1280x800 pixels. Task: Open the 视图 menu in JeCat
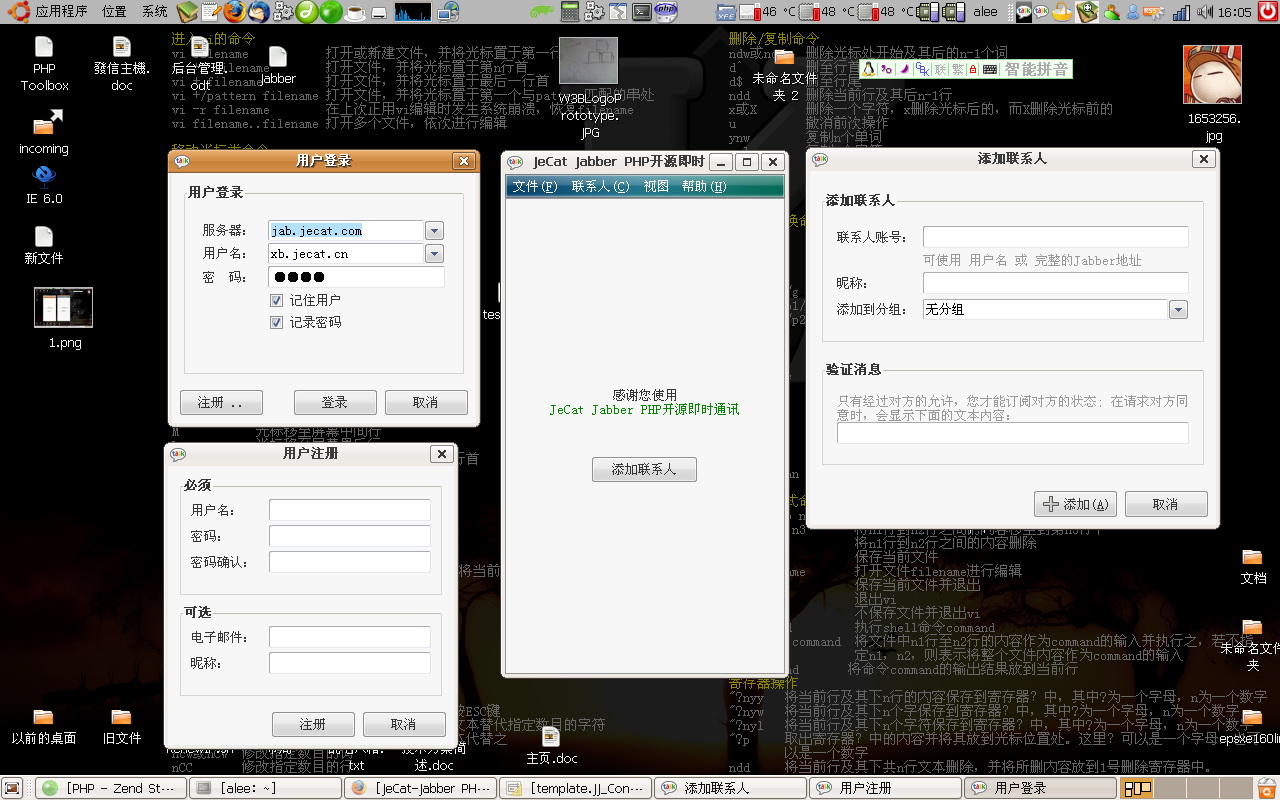click(656, 187)
